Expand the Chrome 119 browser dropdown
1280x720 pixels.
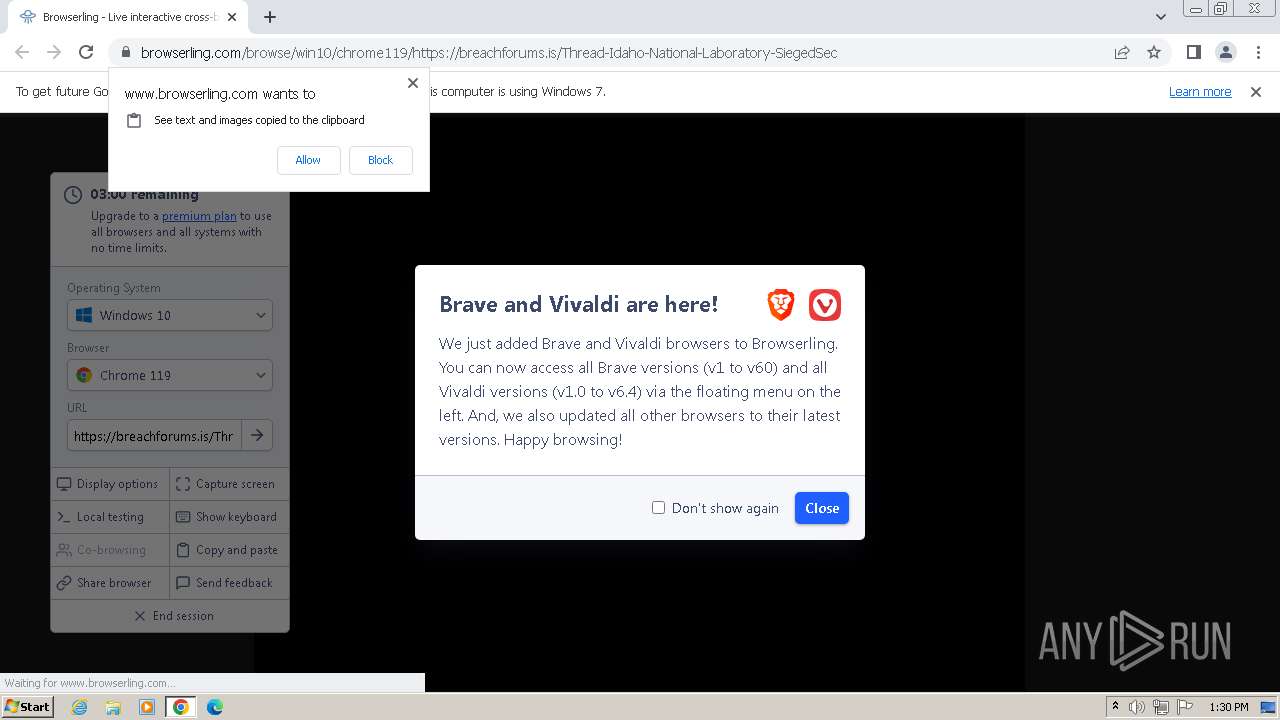click(170, 375)
